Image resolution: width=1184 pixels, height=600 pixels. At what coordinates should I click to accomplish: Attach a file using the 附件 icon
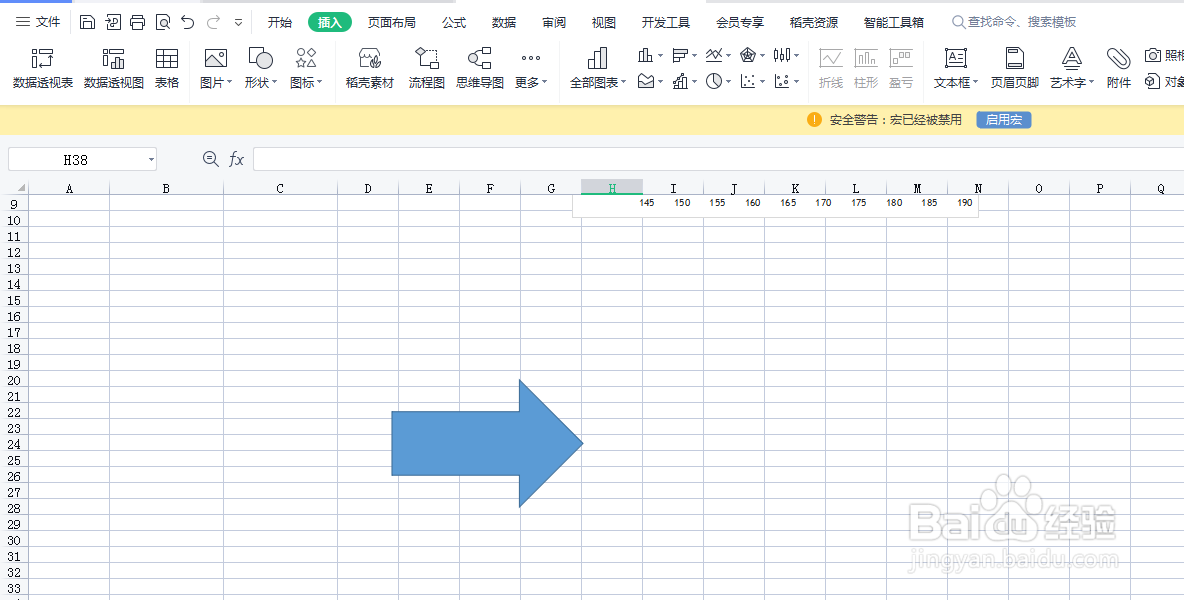[x=1117, y=68]
